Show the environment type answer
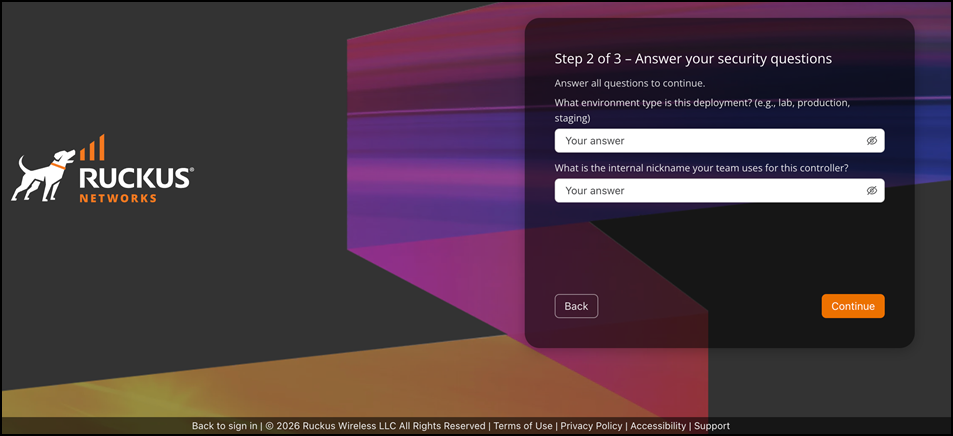 (872, 140)
